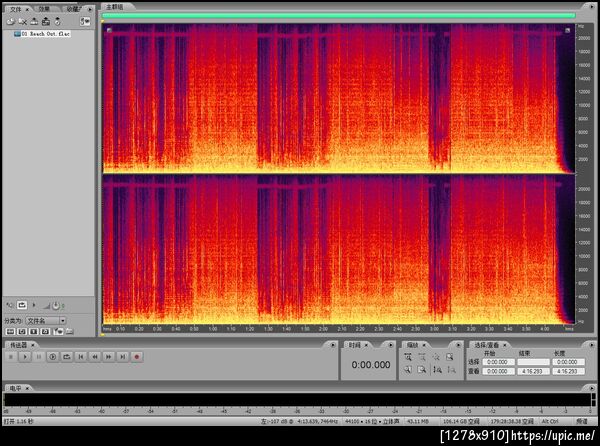This screenshot has height=446, width=600.
Task: Click Play from cursor to end button
Action: 52,357
